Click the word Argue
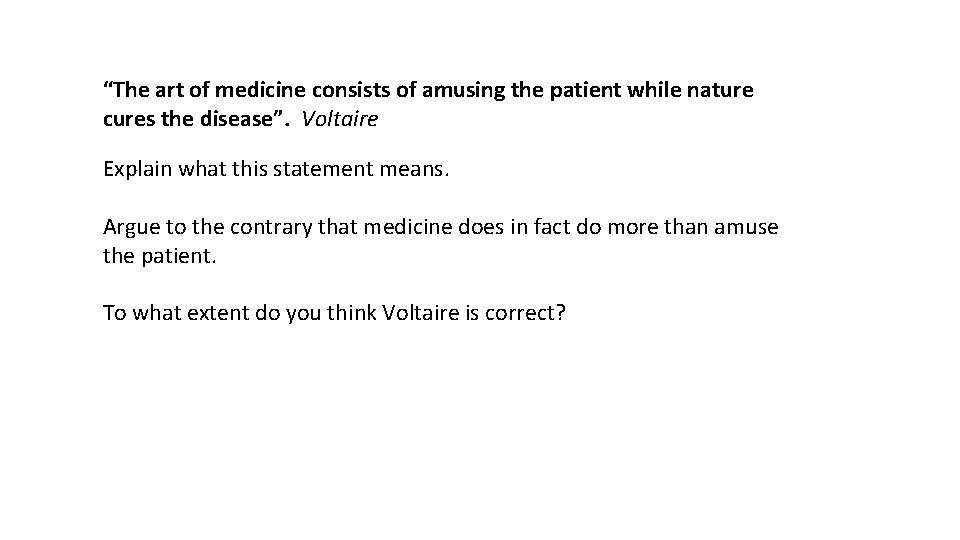The width and height of the screenshot is (960, 540). [x=129, y=227]
